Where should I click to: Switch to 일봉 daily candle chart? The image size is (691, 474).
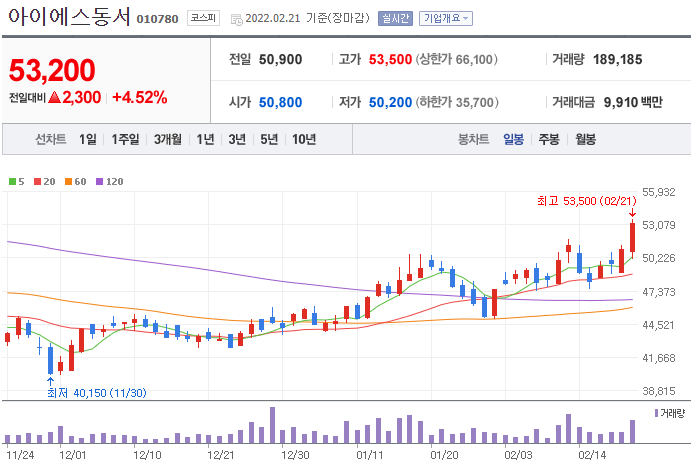513,140
